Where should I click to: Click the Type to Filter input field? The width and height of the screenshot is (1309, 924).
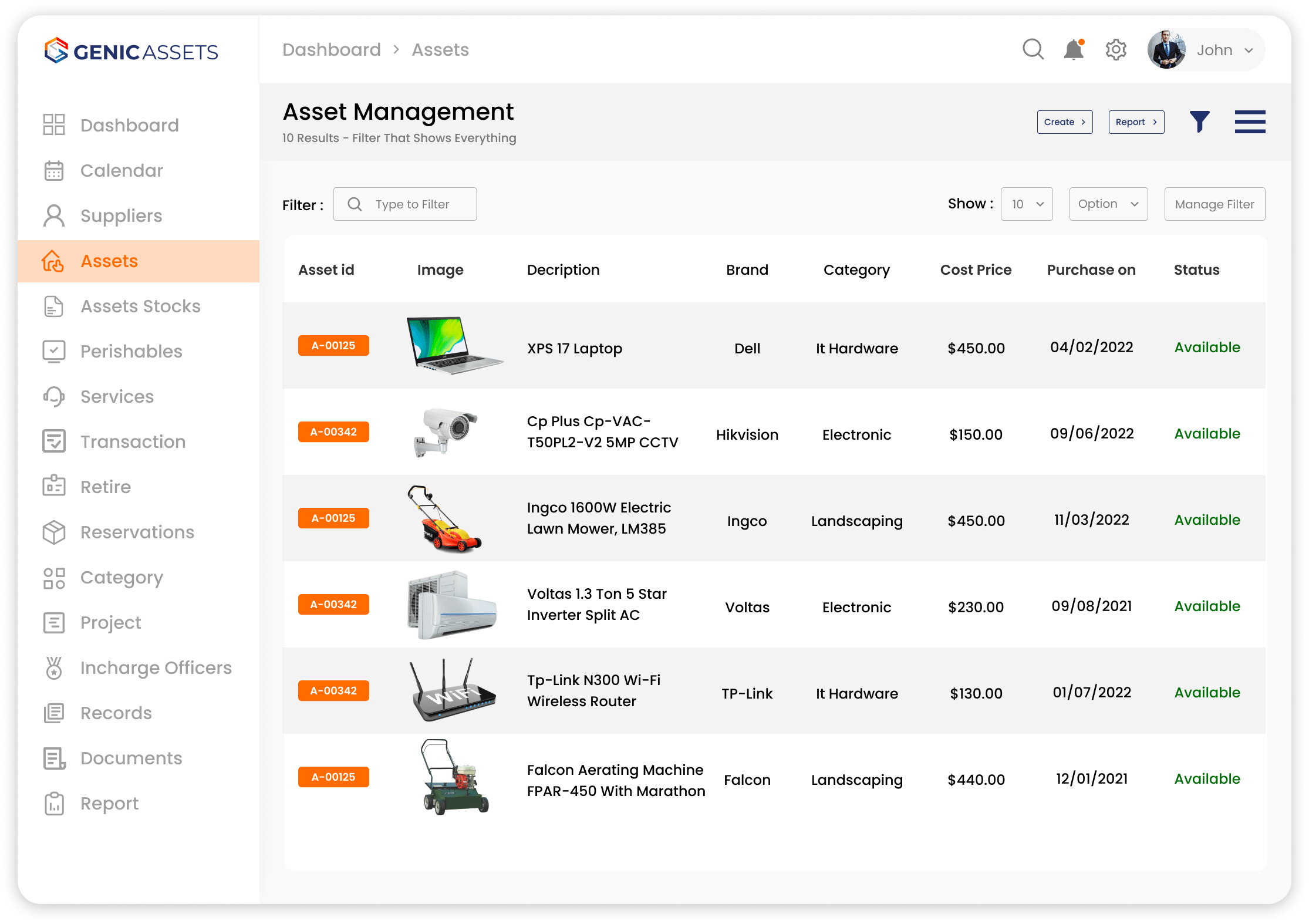point(411,204)
